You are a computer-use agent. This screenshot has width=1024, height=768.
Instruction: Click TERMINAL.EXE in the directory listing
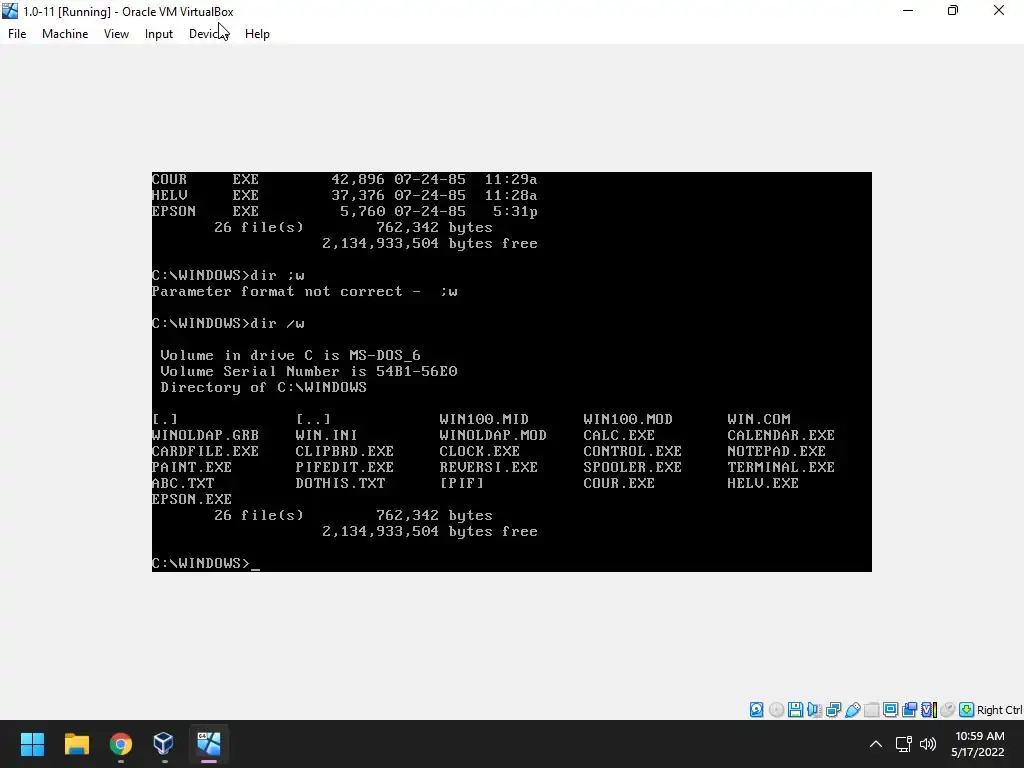(781, 468)
